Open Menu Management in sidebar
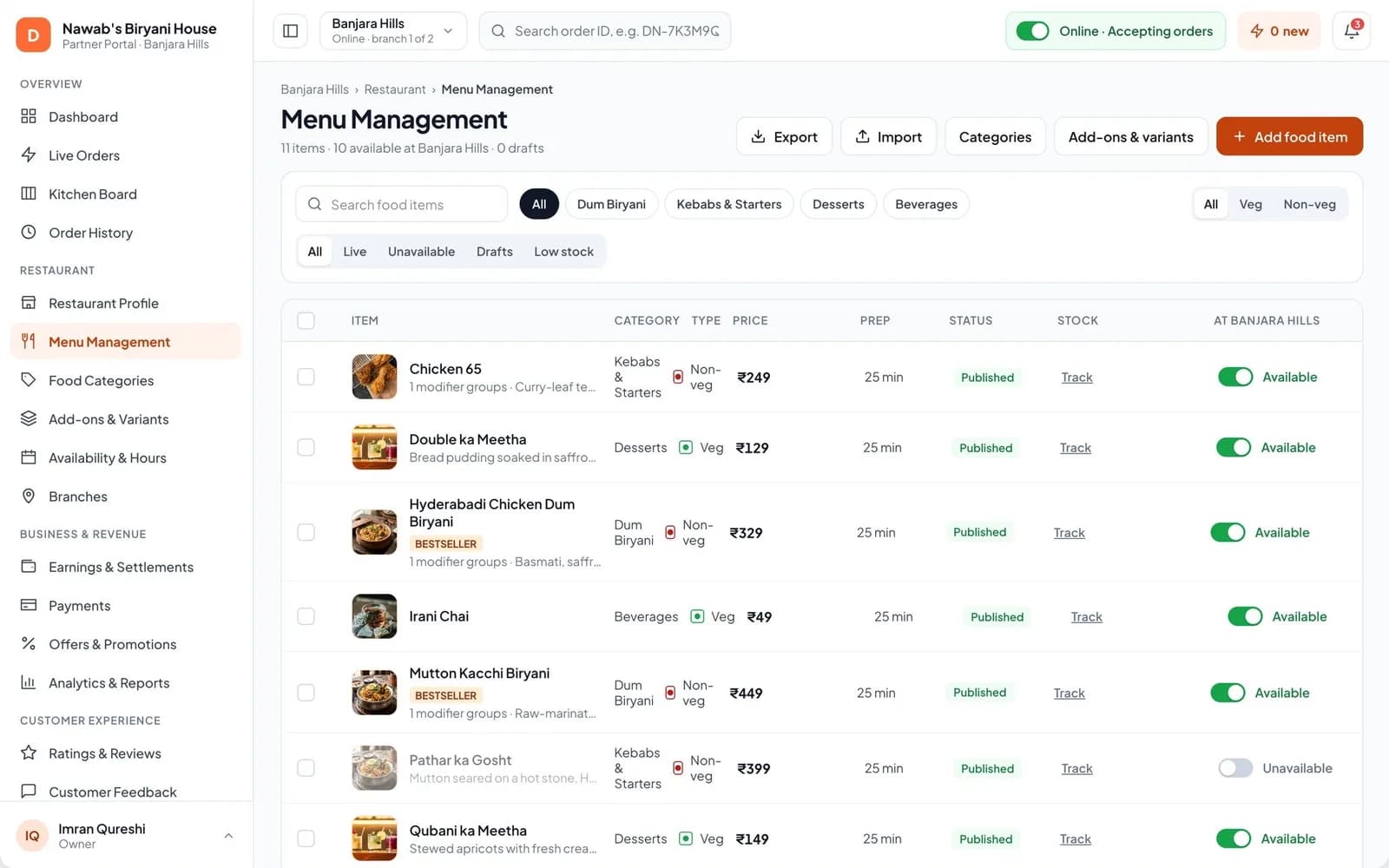Viewport: 1389px width, 868px height. (126, 341)
